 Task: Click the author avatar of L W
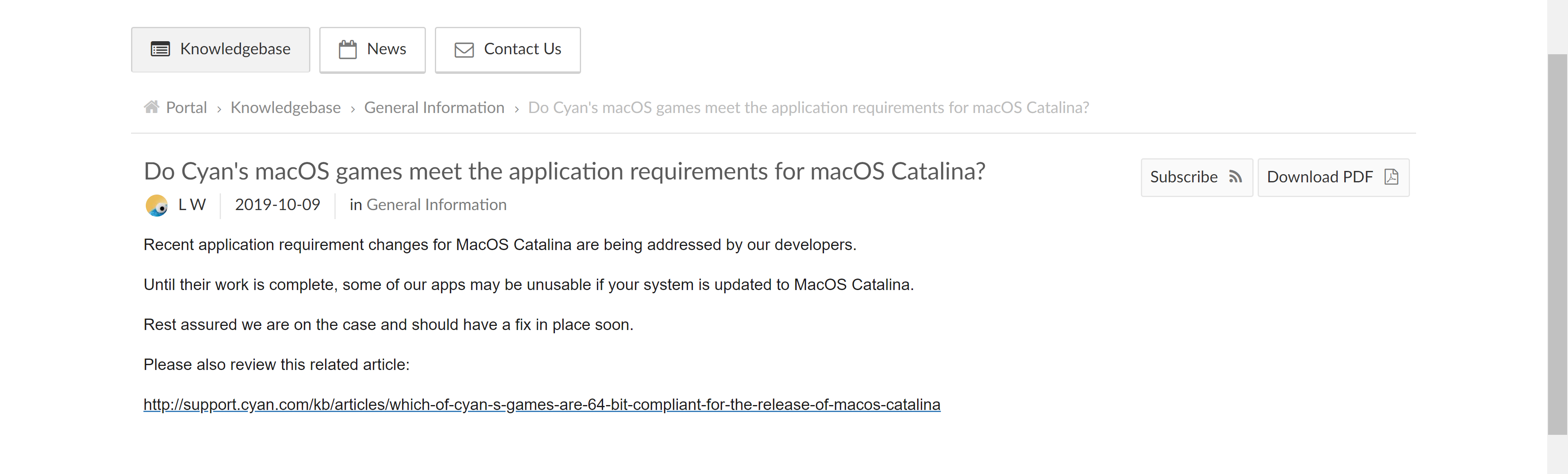point(156,206)
